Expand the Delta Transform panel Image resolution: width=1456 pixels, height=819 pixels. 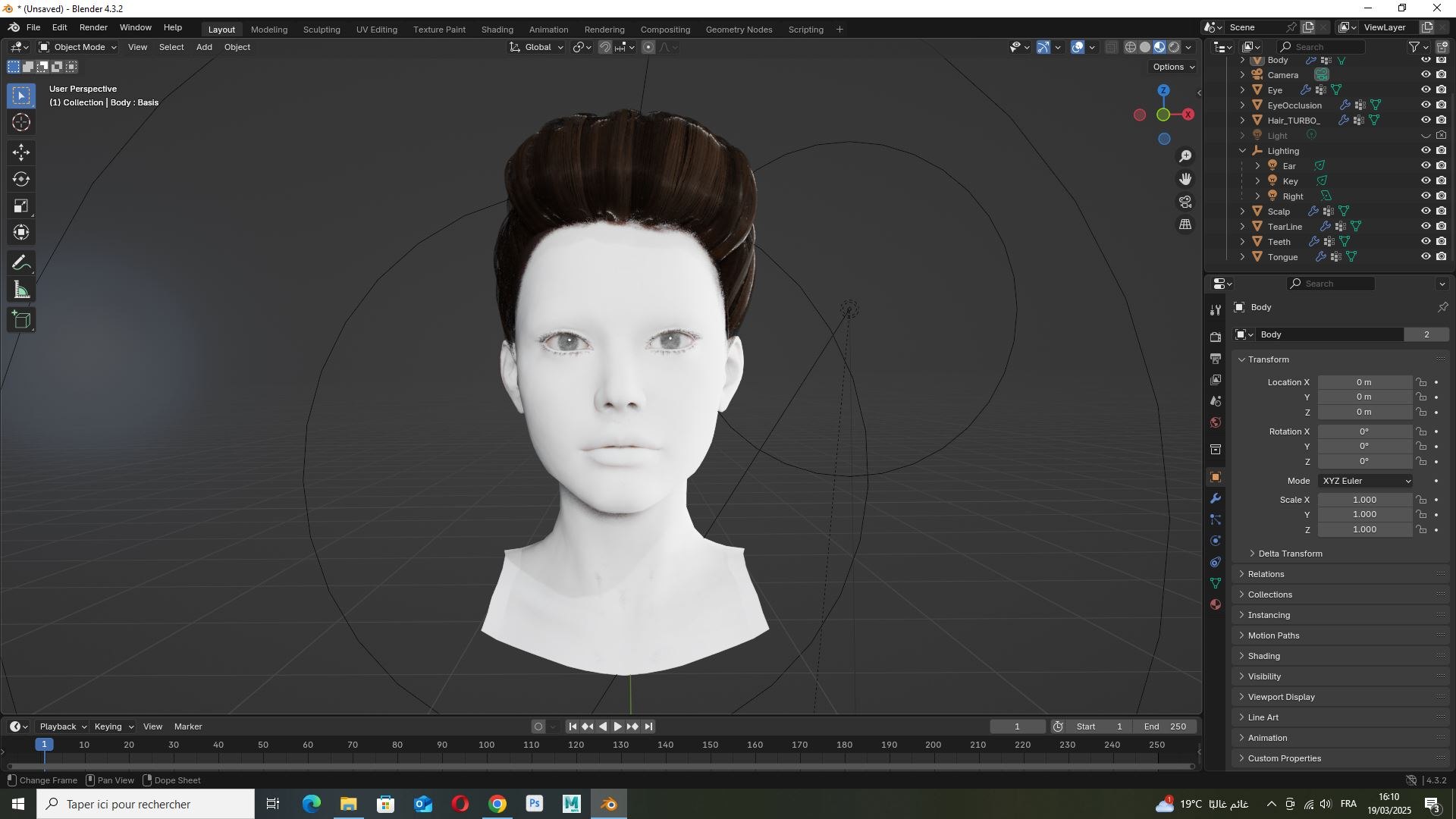tap(1290, 554)
